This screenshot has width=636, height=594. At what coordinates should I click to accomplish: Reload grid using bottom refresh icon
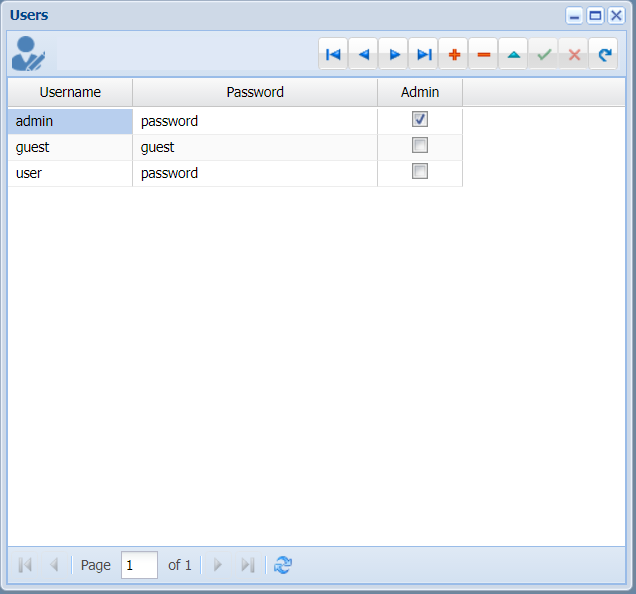(x=283, y=565)
